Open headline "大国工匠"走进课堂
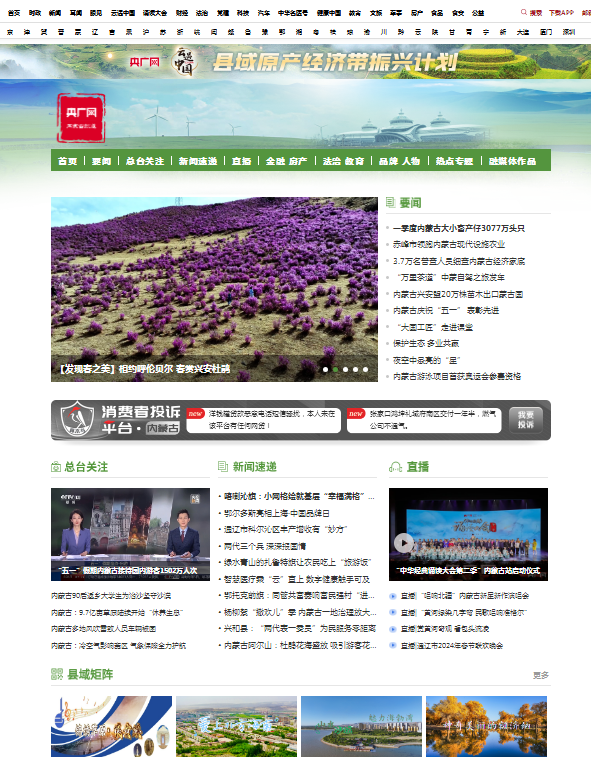The height and width of the screenshot is (763, 591). coord(435,327)
